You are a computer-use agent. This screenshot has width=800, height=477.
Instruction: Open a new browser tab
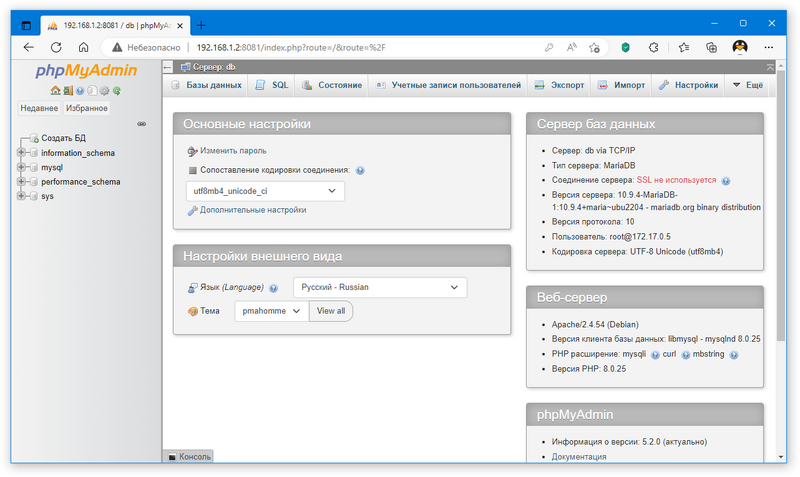201,25
